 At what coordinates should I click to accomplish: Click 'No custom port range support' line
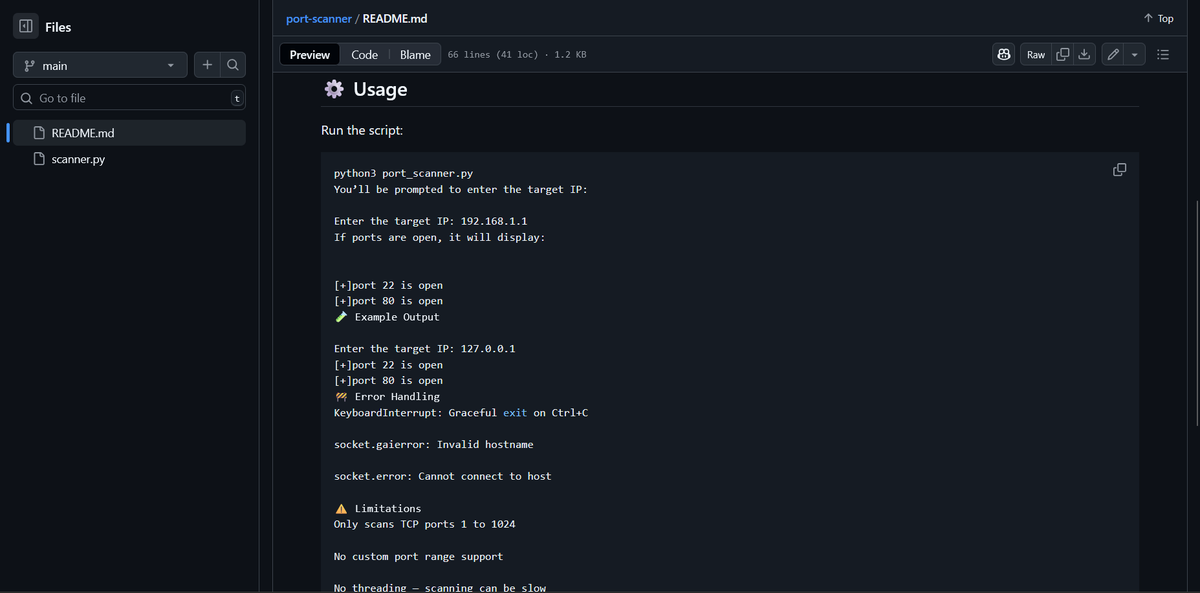418,556
